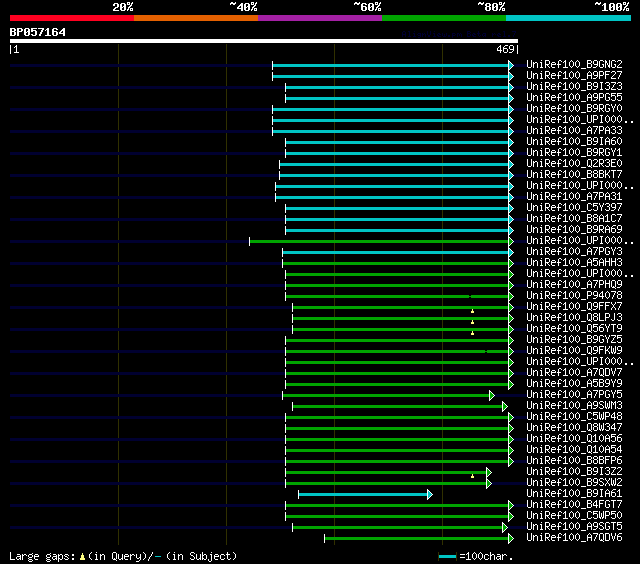Click the UniRef100_B8A1C7 label
The height and width of the screenshot is (564, 640).
coord(574,219)
